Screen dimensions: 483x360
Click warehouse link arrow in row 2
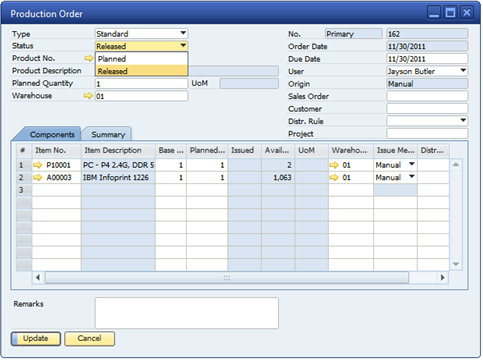pyautogui.click(x=334, y=177)
